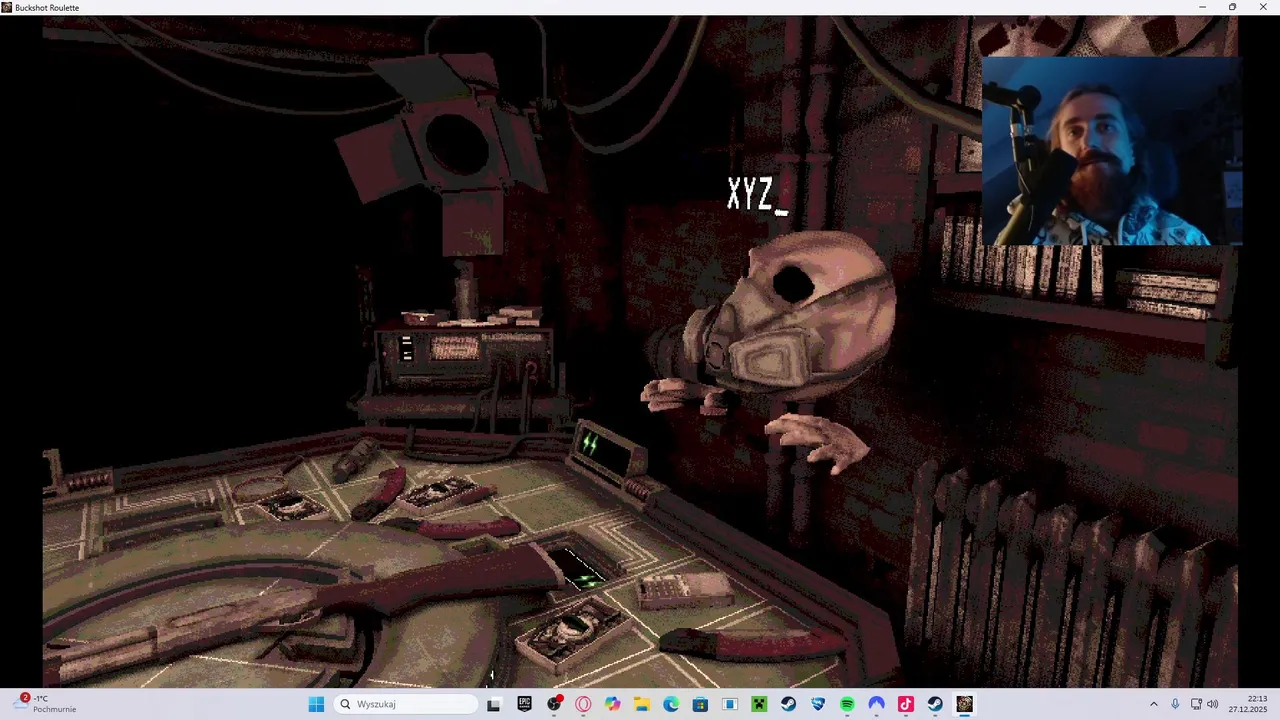Viewport: 1280px width, 720px height.
Task: Open the clock and date 27.12.2025
Action: tap(1250, 704)
